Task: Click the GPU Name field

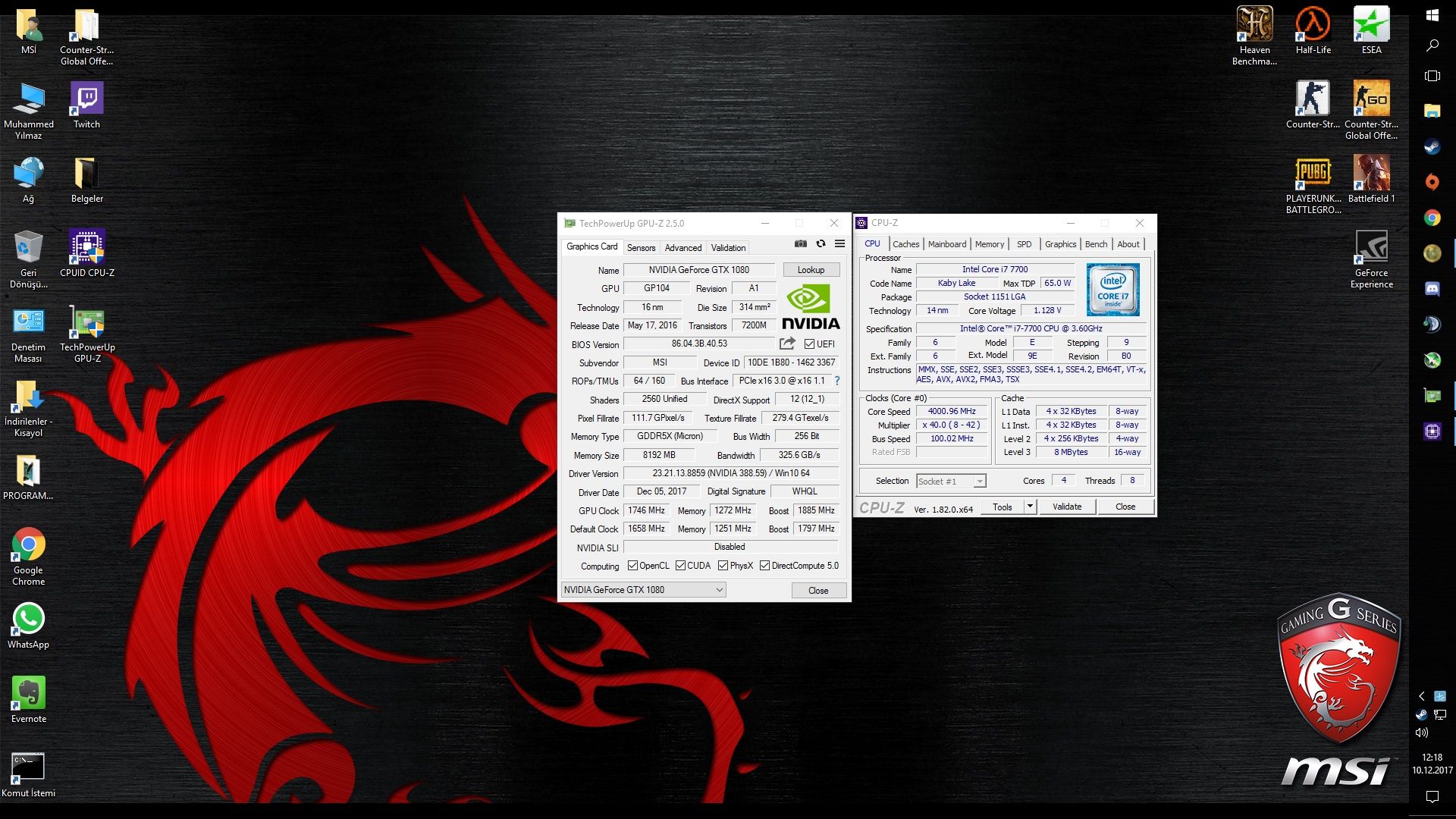Action: (x=698, y=270)
